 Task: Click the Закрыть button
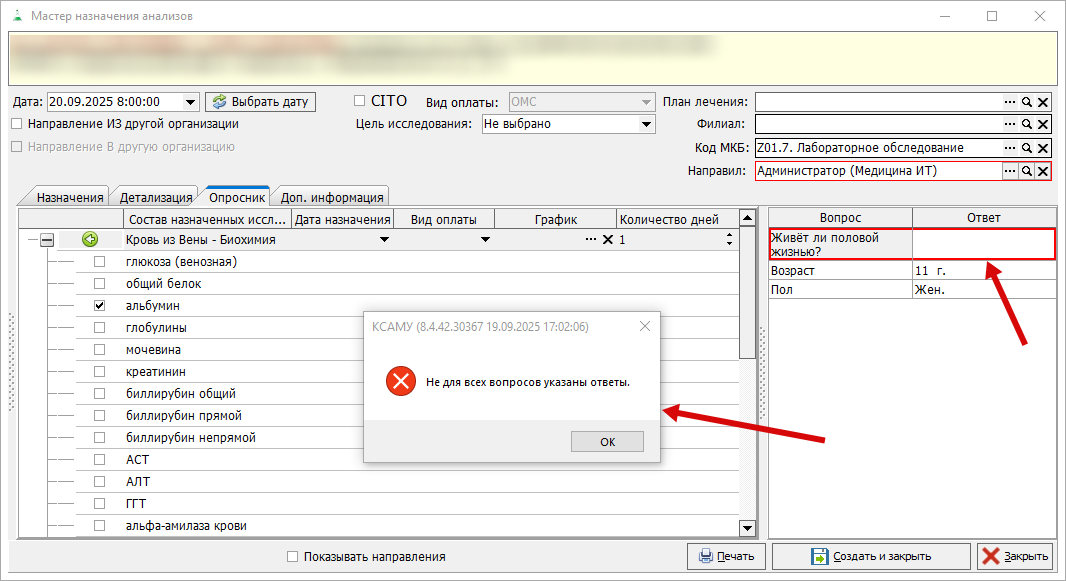(1015, 556)
